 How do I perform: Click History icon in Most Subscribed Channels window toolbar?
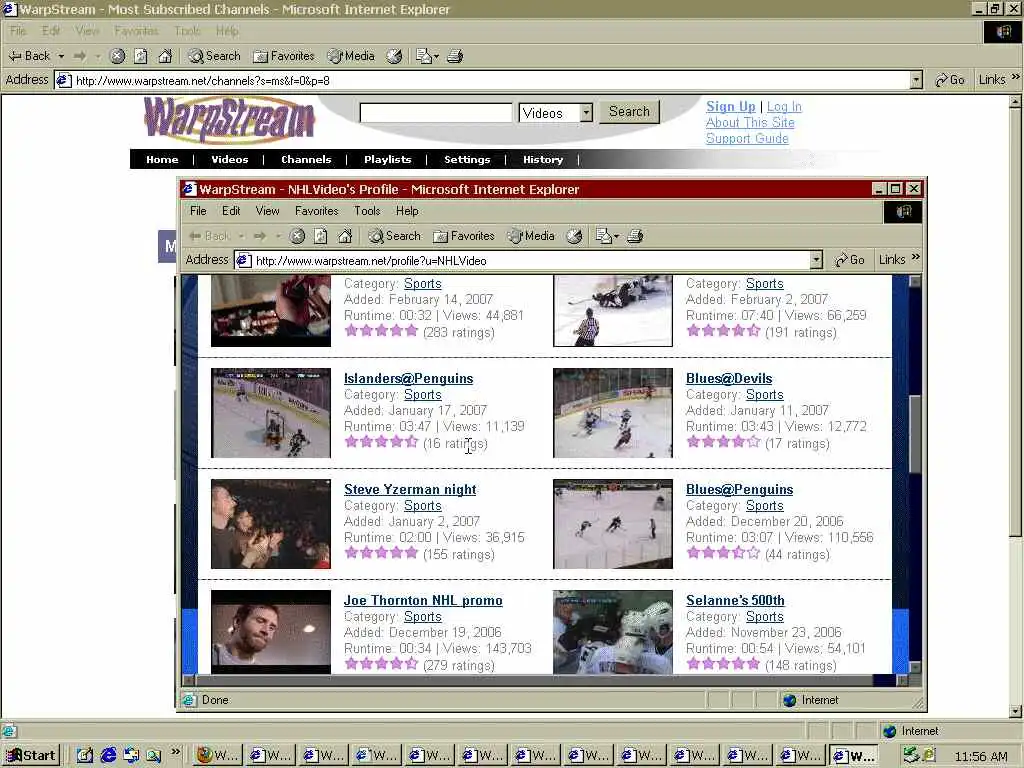click(x=394, y=56)
